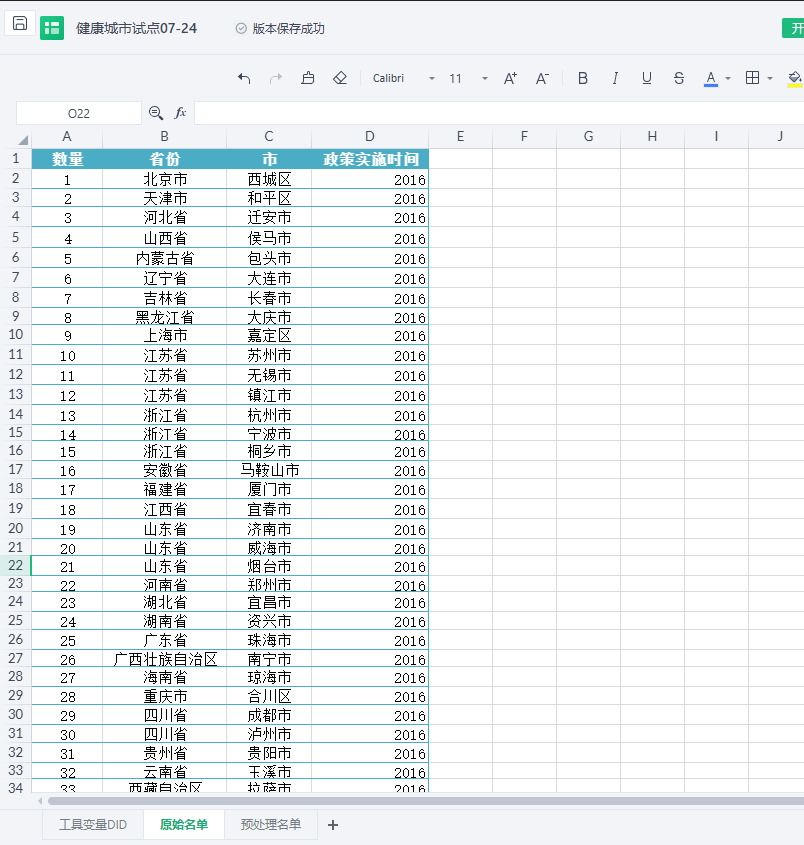The width and height of the screenshot is (804, 845).
Task: Click the select-all corner triangle
Action: click(x=23, y=140)
